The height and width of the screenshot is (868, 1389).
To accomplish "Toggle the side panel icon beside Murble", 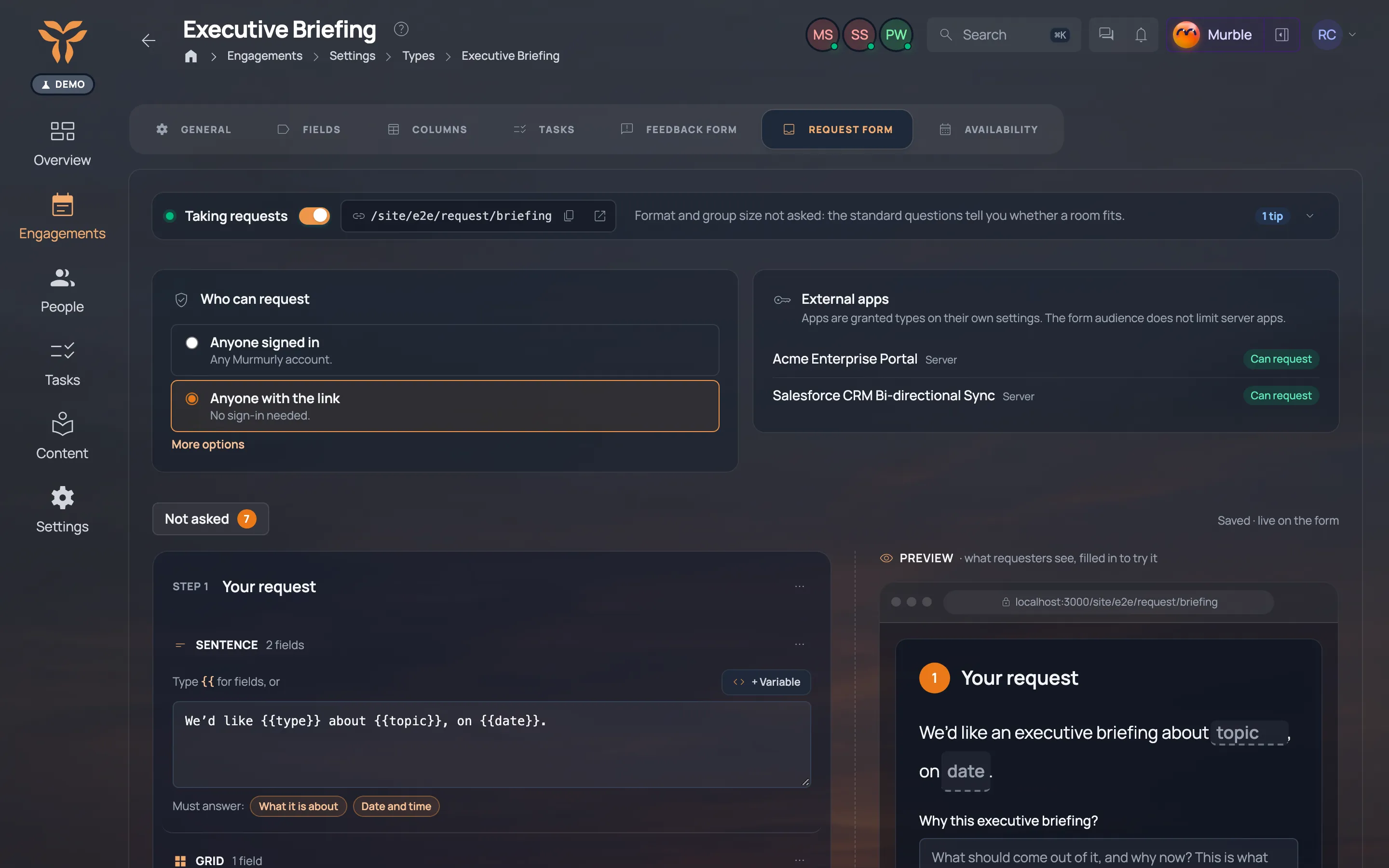I will point(1281,34).
